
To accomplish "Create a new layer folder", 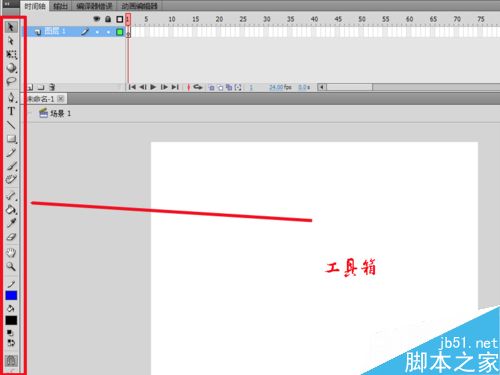I will 41,87.
